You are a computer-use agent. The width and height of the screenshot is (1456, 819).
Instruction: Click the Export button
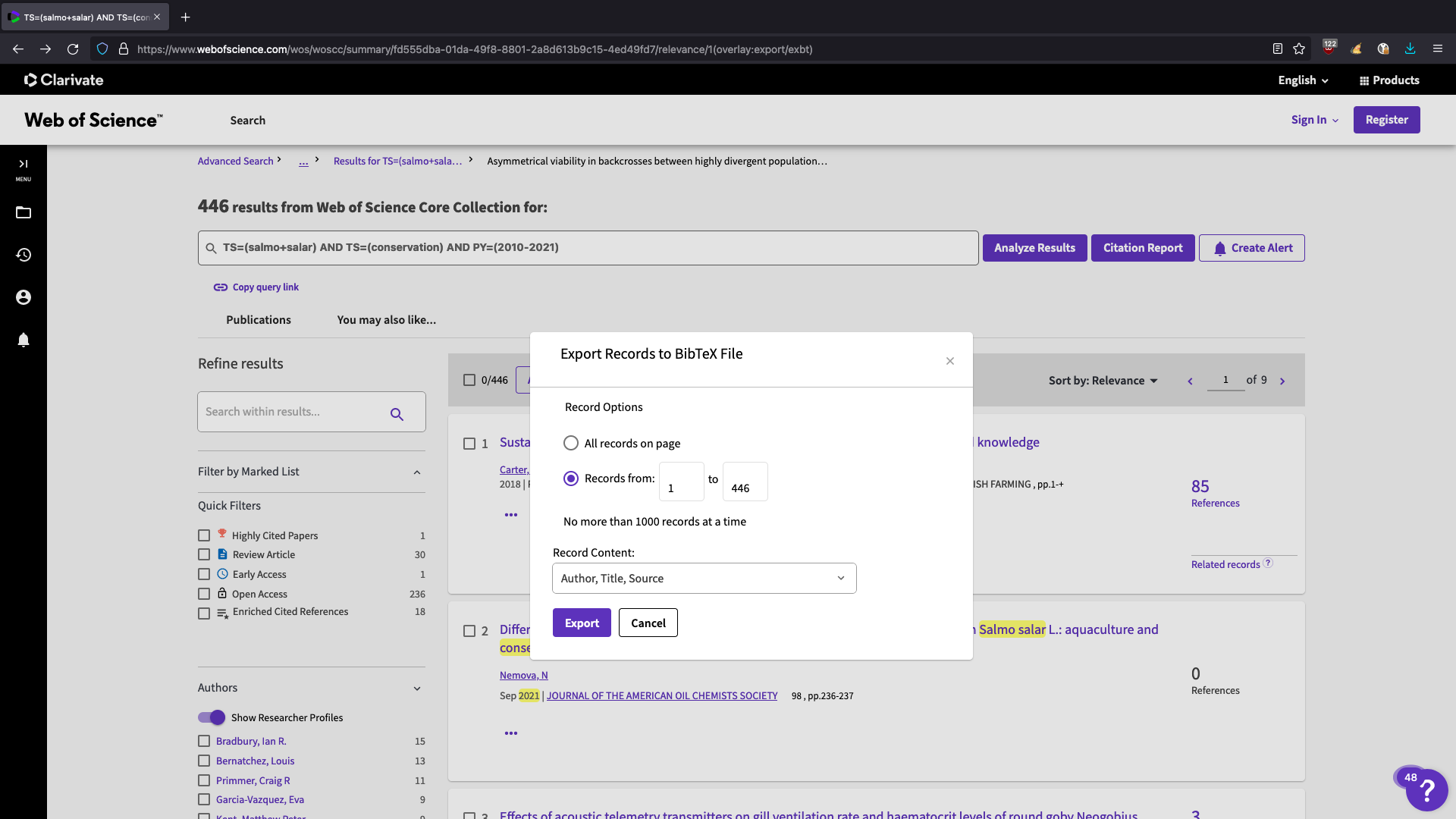tap(582, 623)
